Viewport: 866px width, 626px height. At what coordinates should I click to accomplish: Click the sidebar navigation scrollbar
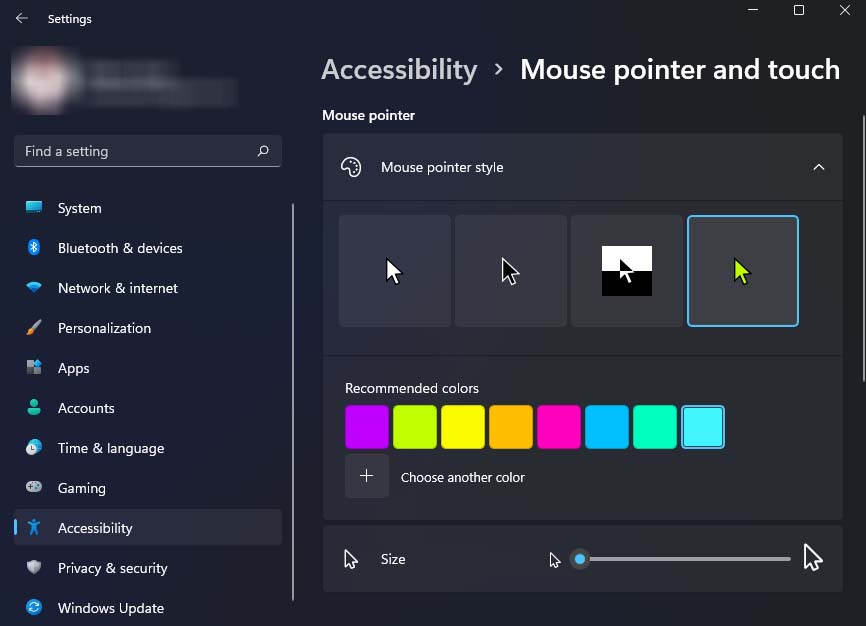click(x=293, y=402)
